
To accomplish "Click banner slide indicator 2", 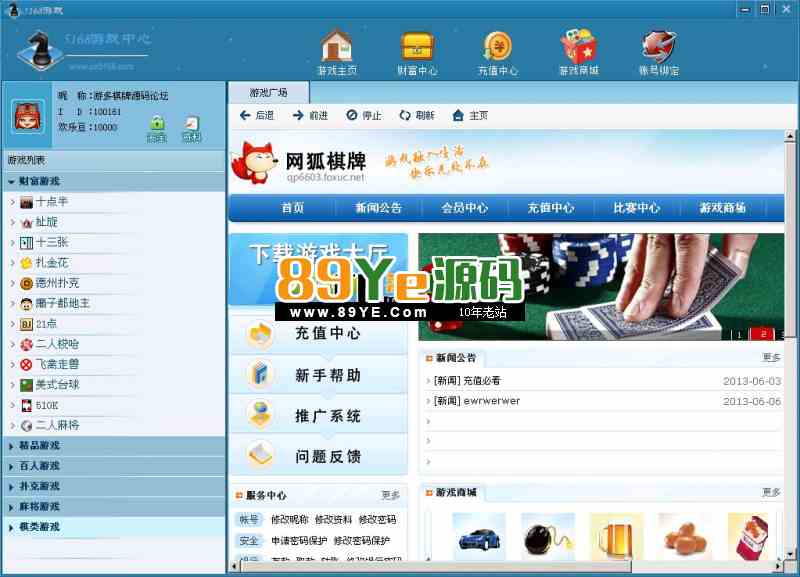I will [x=763, y=334].
